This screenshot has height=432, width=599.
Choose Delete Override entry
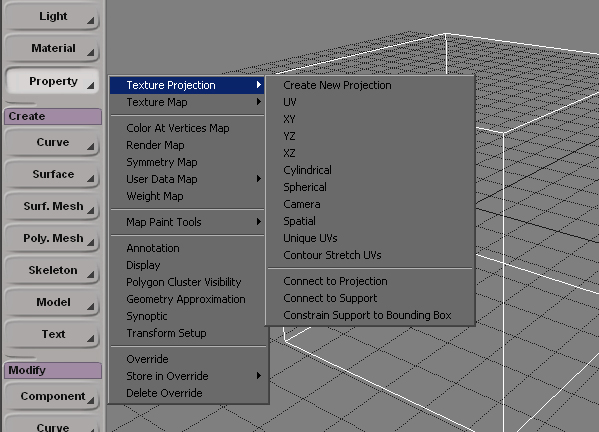tap(189, 393)
